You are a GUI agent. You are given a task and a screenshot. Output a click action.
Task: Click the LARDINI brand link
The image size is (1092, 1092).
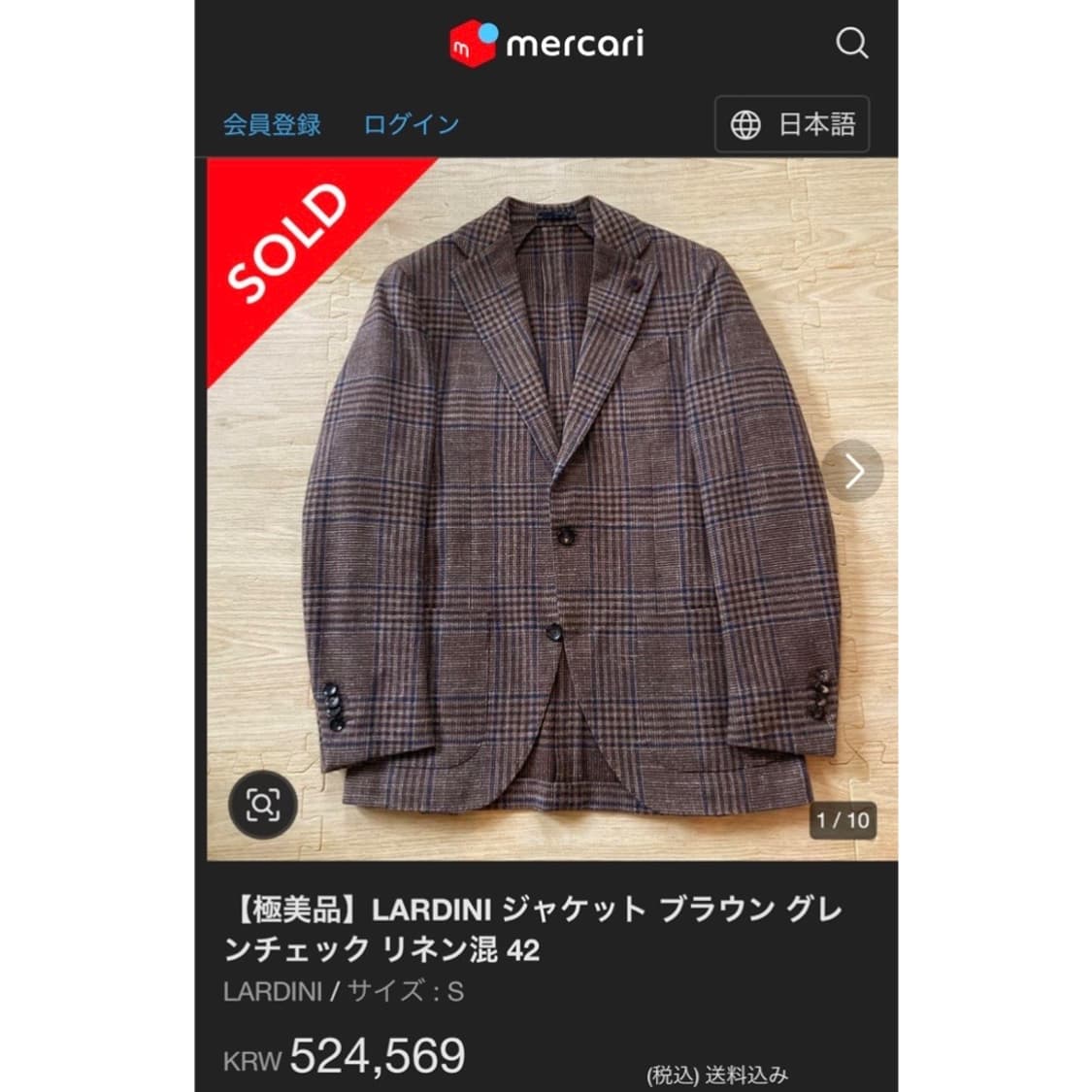tap(273, 991)
